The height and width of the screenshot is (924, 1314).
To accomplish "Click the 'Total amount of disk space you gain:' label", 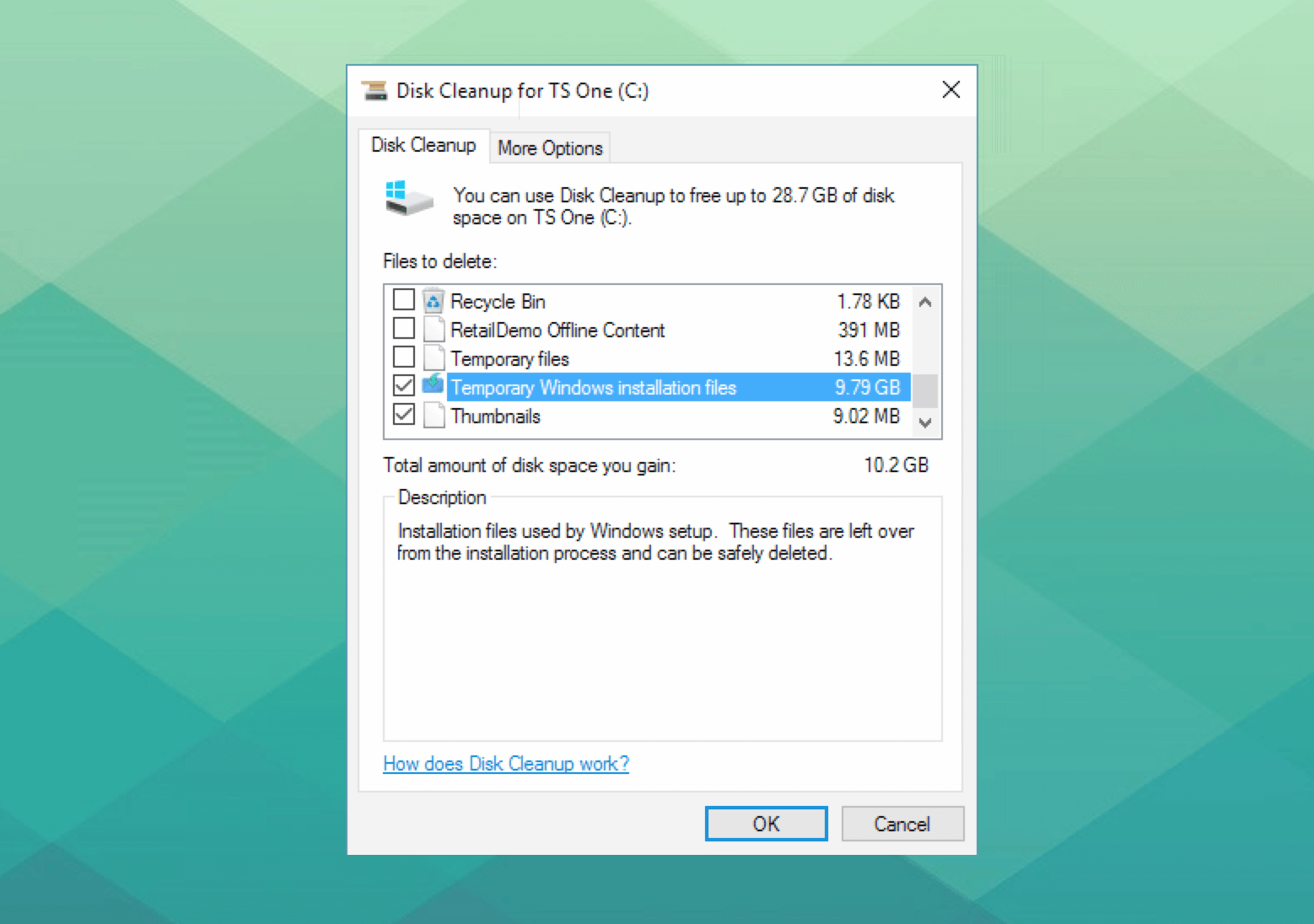I will [x=530, y=465].
